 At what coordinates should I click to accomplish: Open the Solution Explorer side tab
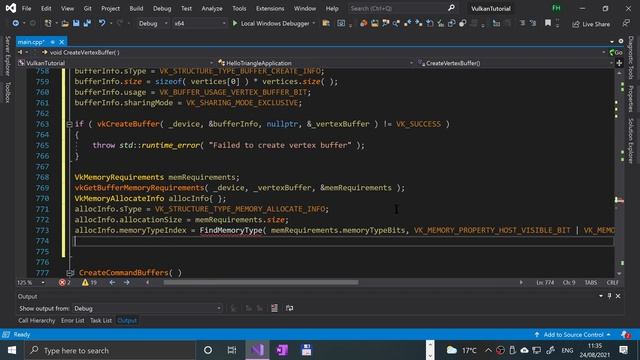tap(631, 141)
